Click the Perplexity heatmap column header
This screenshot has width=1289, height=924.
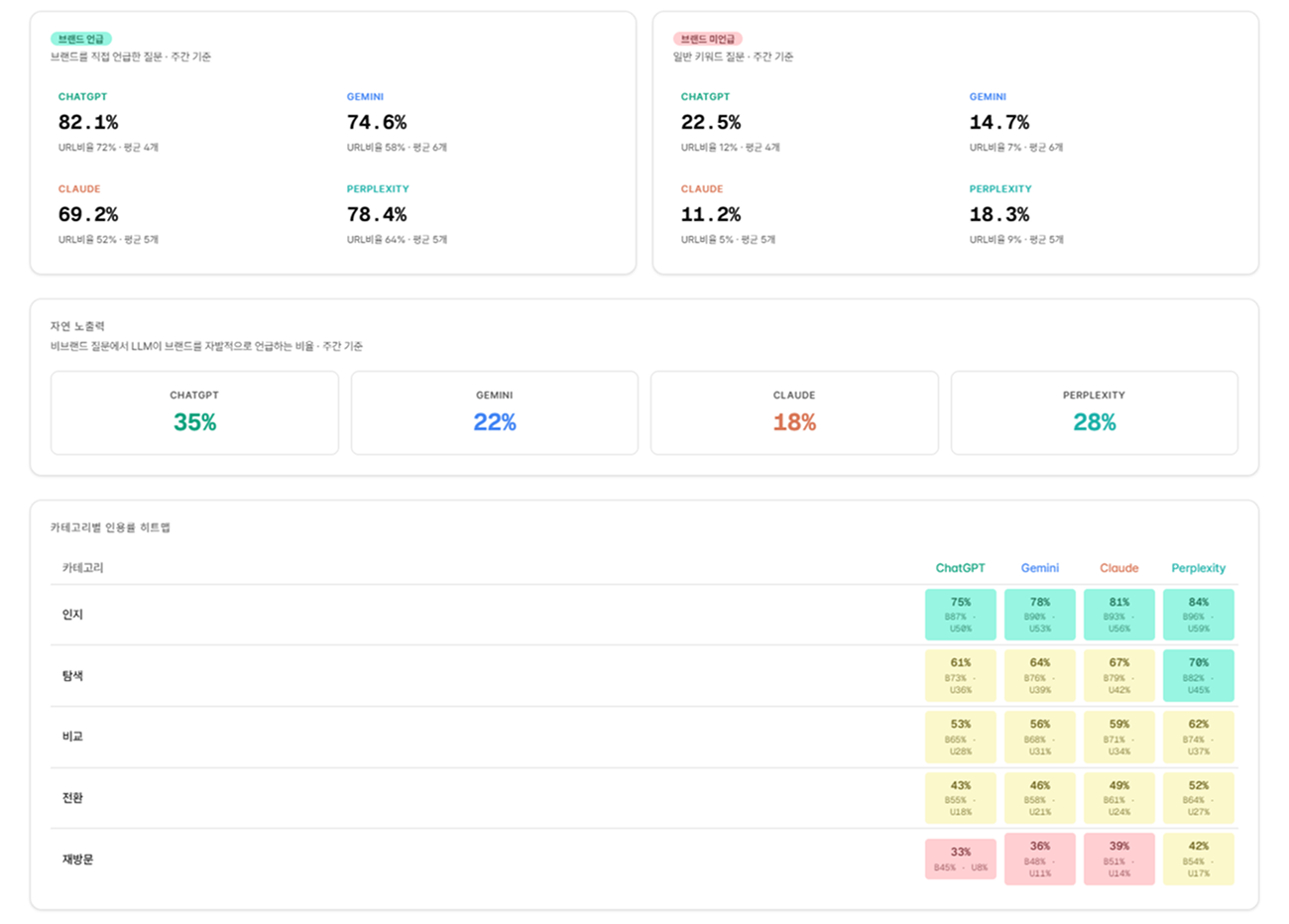click(1199, 568)
